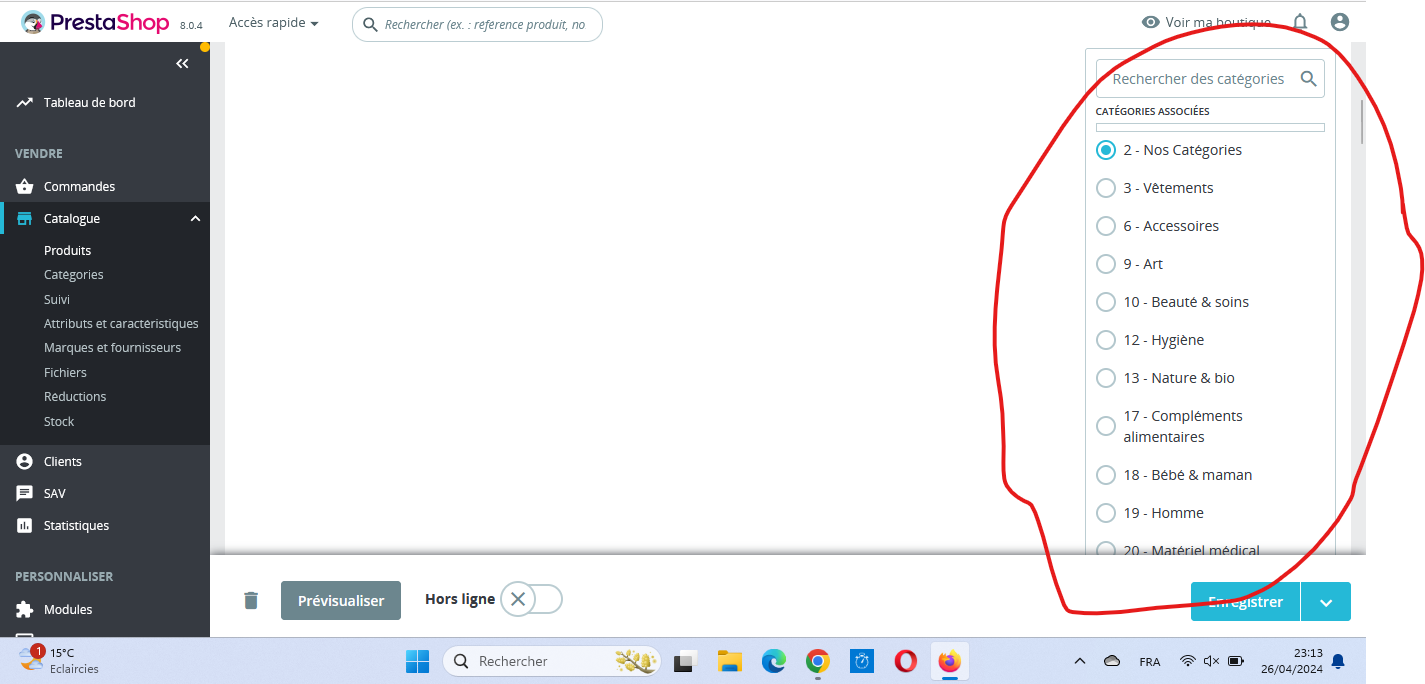Open the Modules menu

pyautogui.click(x=68, y=609)
